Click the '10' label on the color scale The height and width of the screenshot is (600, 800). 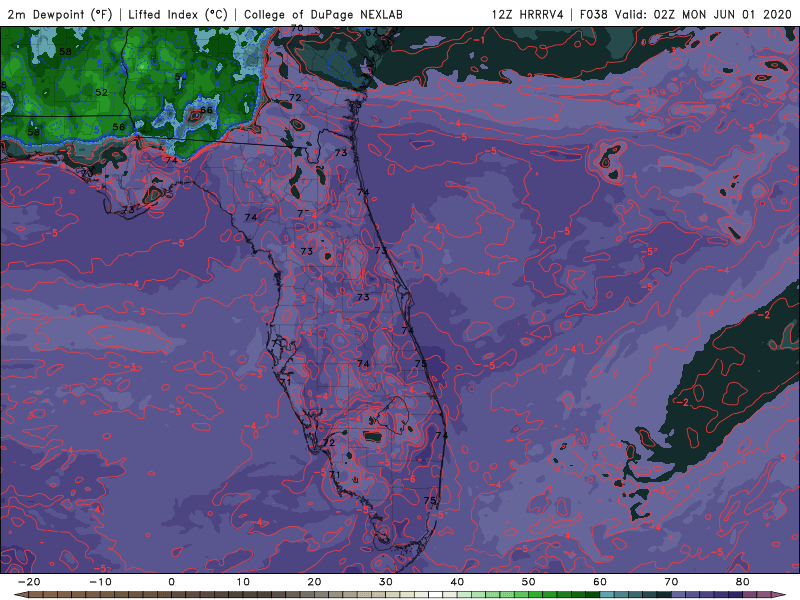pos(243,582)
